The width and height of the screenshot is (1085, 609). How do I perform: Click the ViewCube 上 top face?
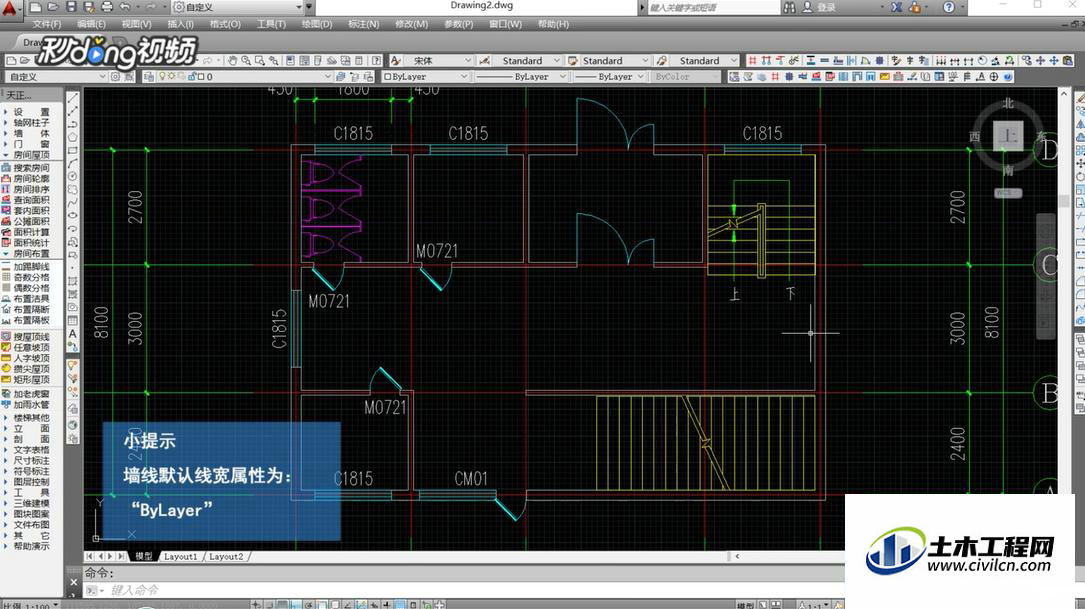tap(1008, 136)
